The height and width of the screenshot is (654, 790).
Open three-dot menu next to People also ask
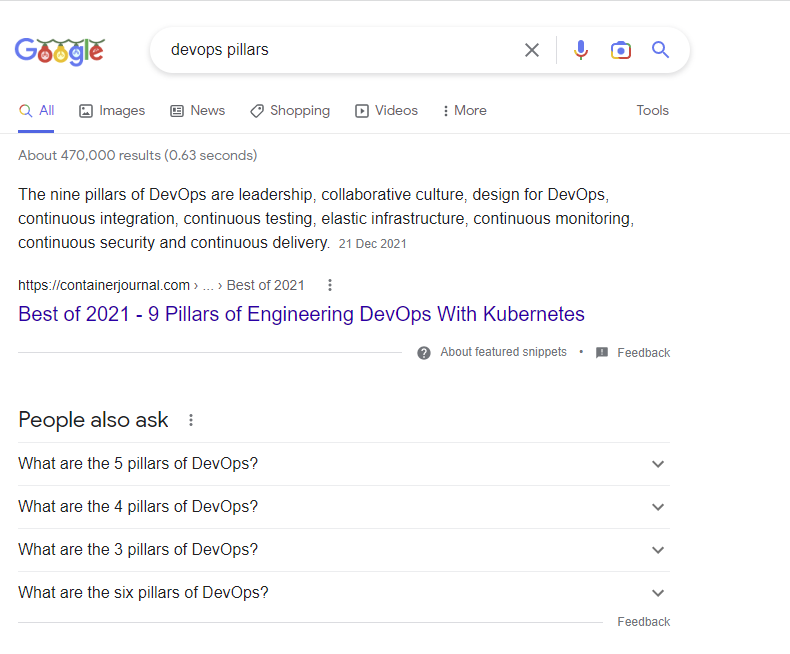point(191,420)
